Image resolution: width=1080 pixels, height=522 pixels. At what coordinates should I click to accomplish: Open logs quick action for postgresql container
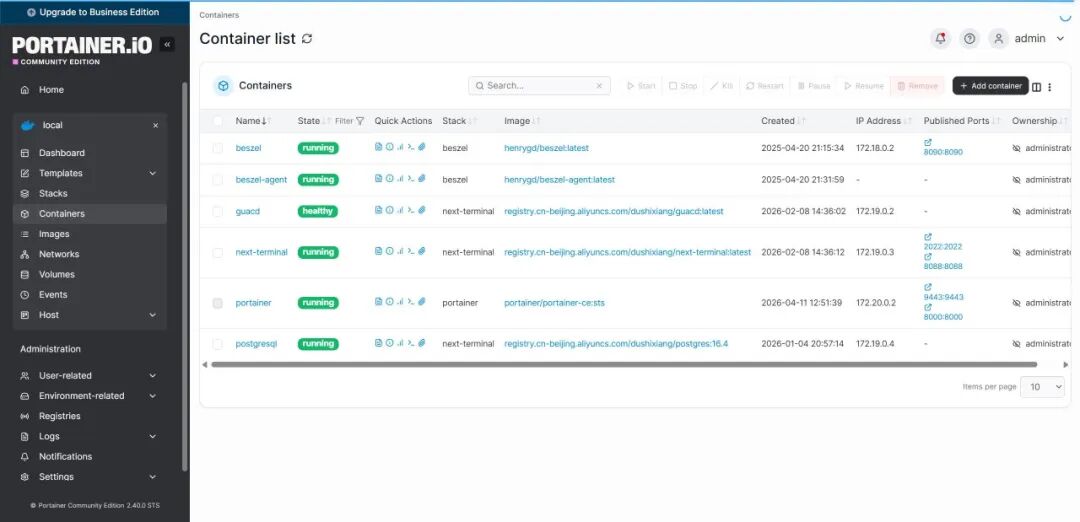pyautogui.click(x=378, y=343)
